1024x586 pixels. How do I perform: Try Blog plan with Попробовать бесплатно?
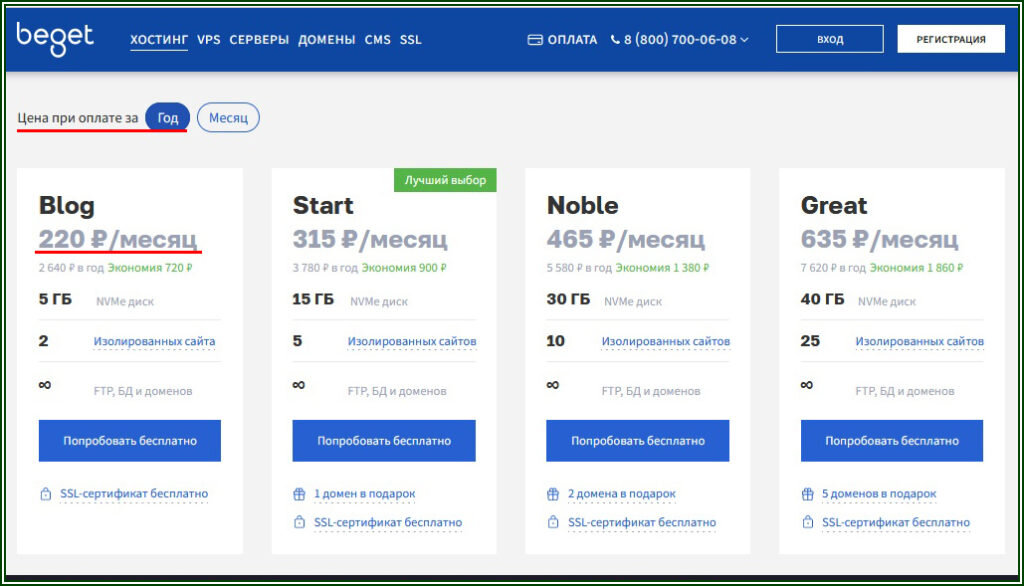[130, 441]
